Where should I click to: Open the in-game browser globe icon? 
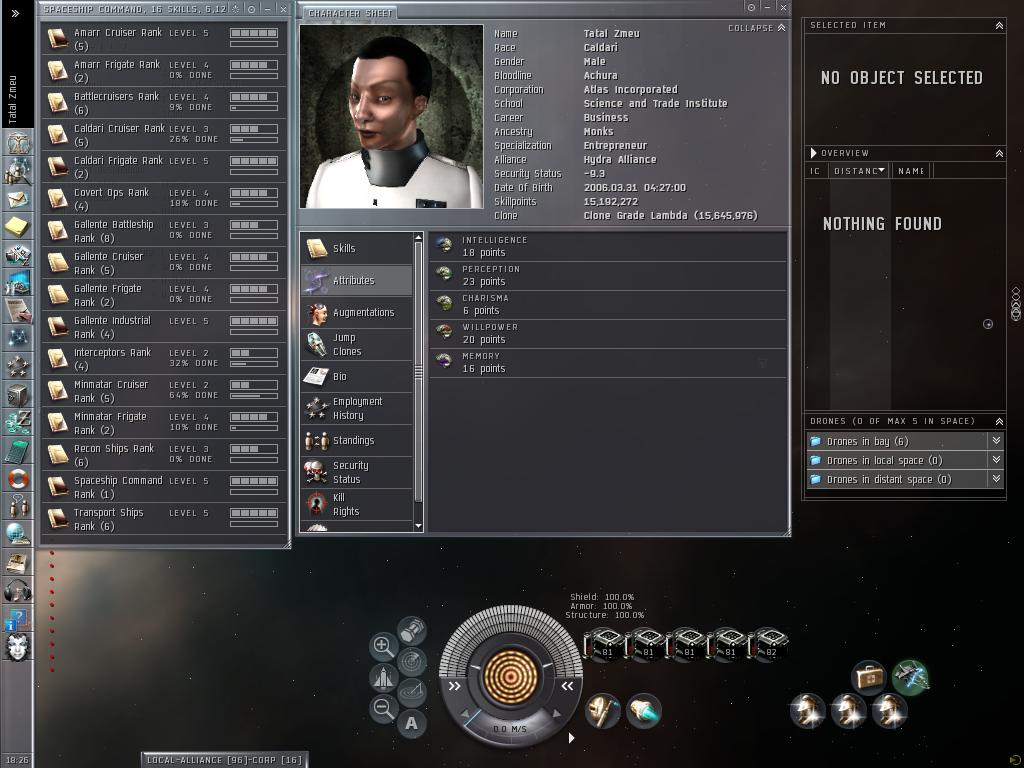click(x=18, y=534)
